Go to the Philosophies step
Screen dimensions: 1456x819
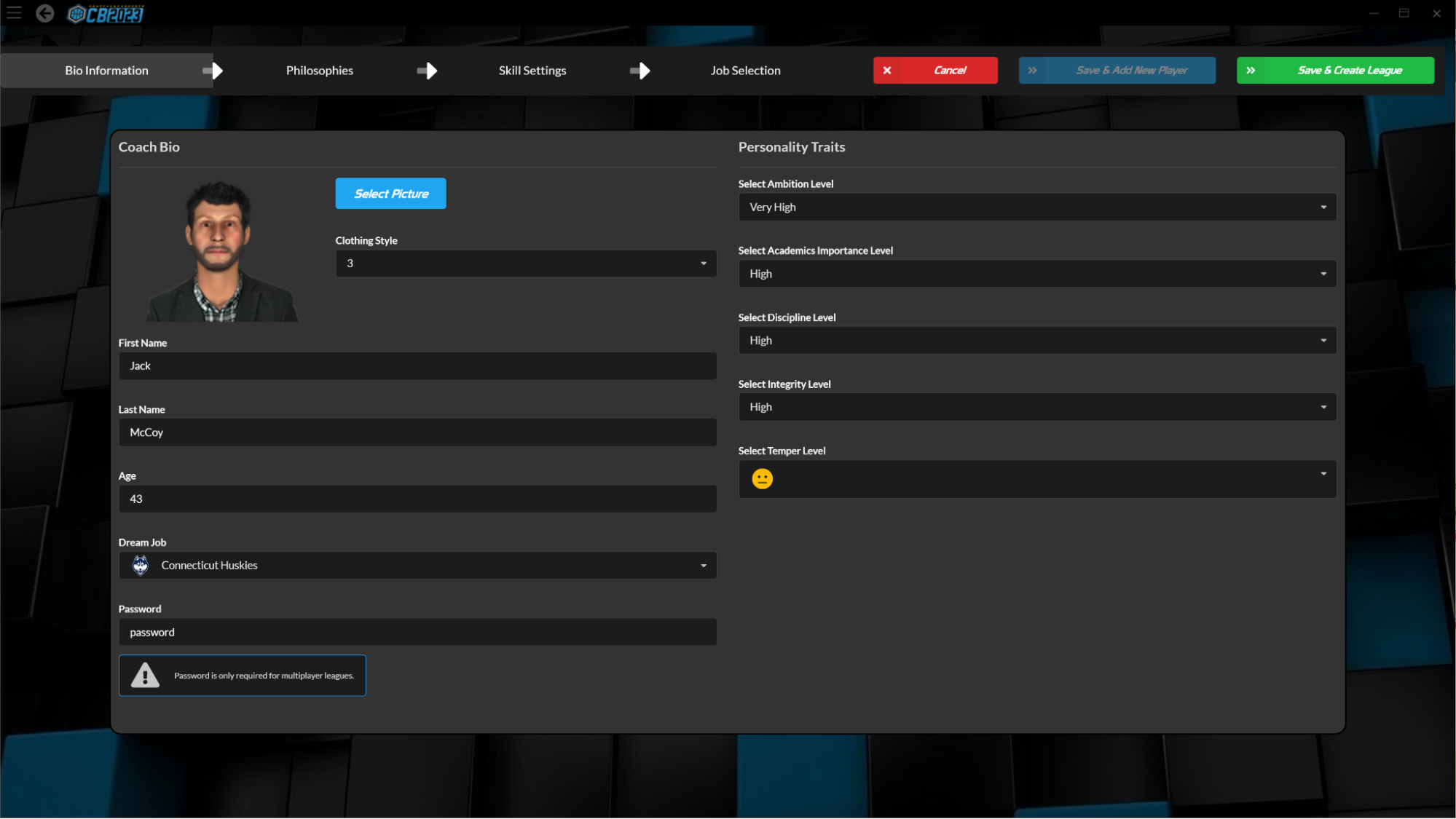319,71
